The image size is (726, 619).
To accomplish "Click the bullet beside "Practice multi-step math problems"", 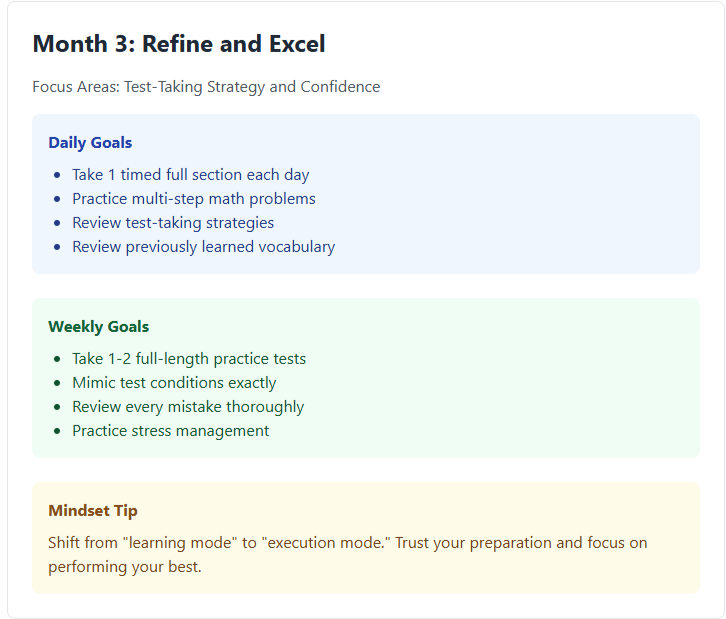I will coord(57,199).
